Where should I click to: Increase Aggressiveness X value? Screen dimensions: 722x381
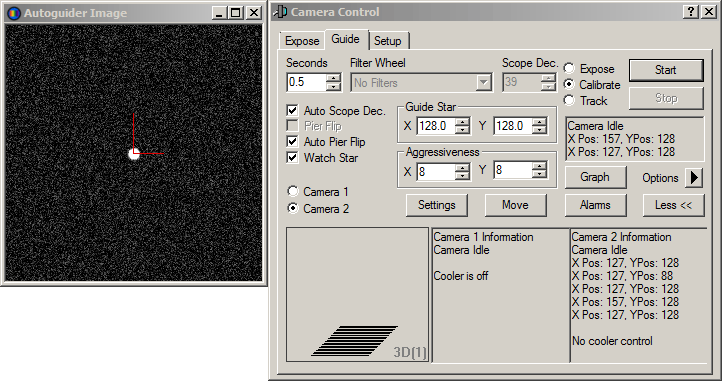pos(462,167)
